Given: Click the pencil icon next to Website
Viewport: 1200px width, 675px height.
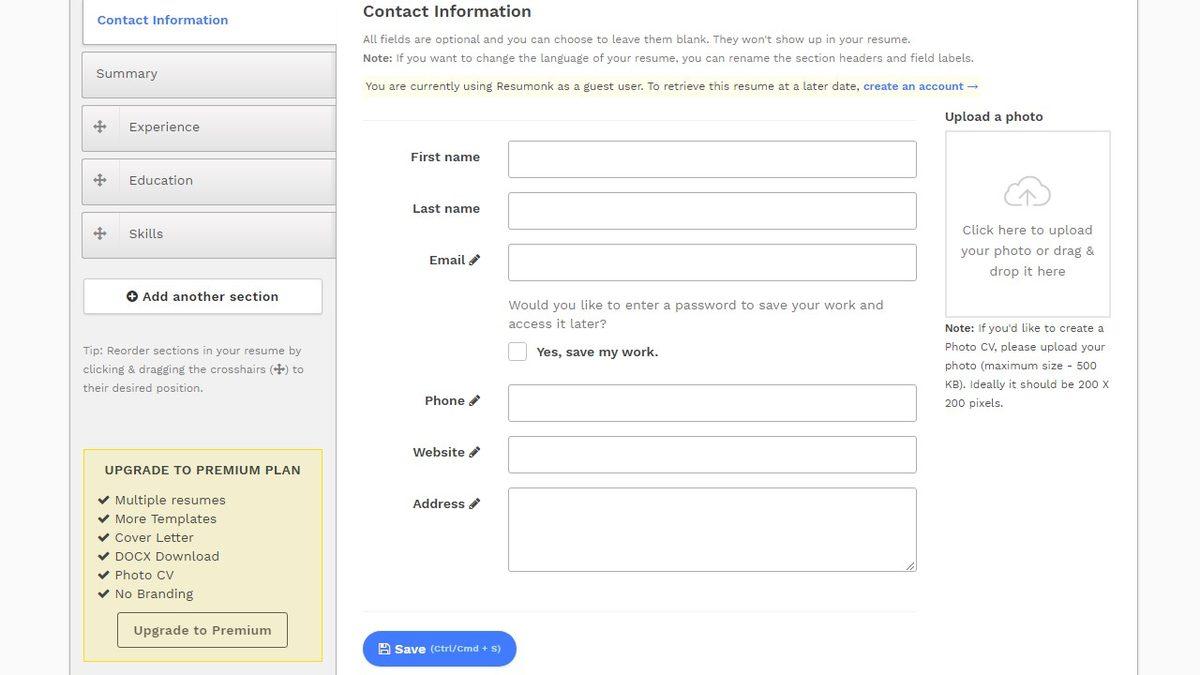Looking at the screenshot, I should click(x=473, y=450).
